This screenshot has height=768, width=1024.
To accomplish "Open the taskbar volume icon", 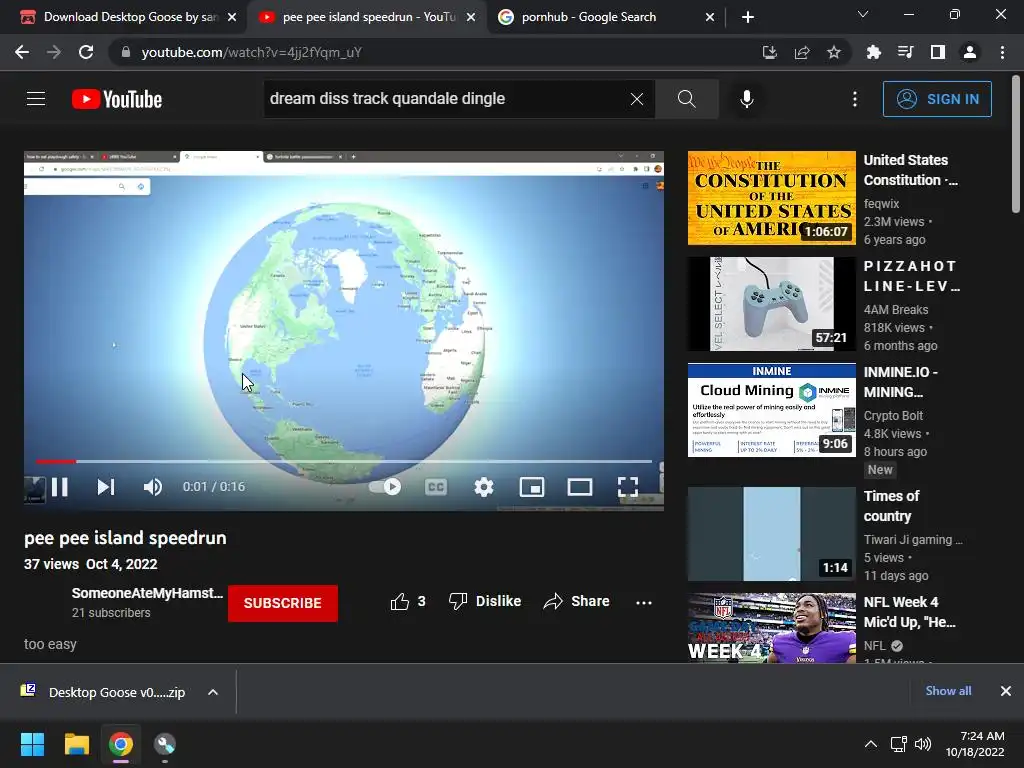I will (923, 744).
